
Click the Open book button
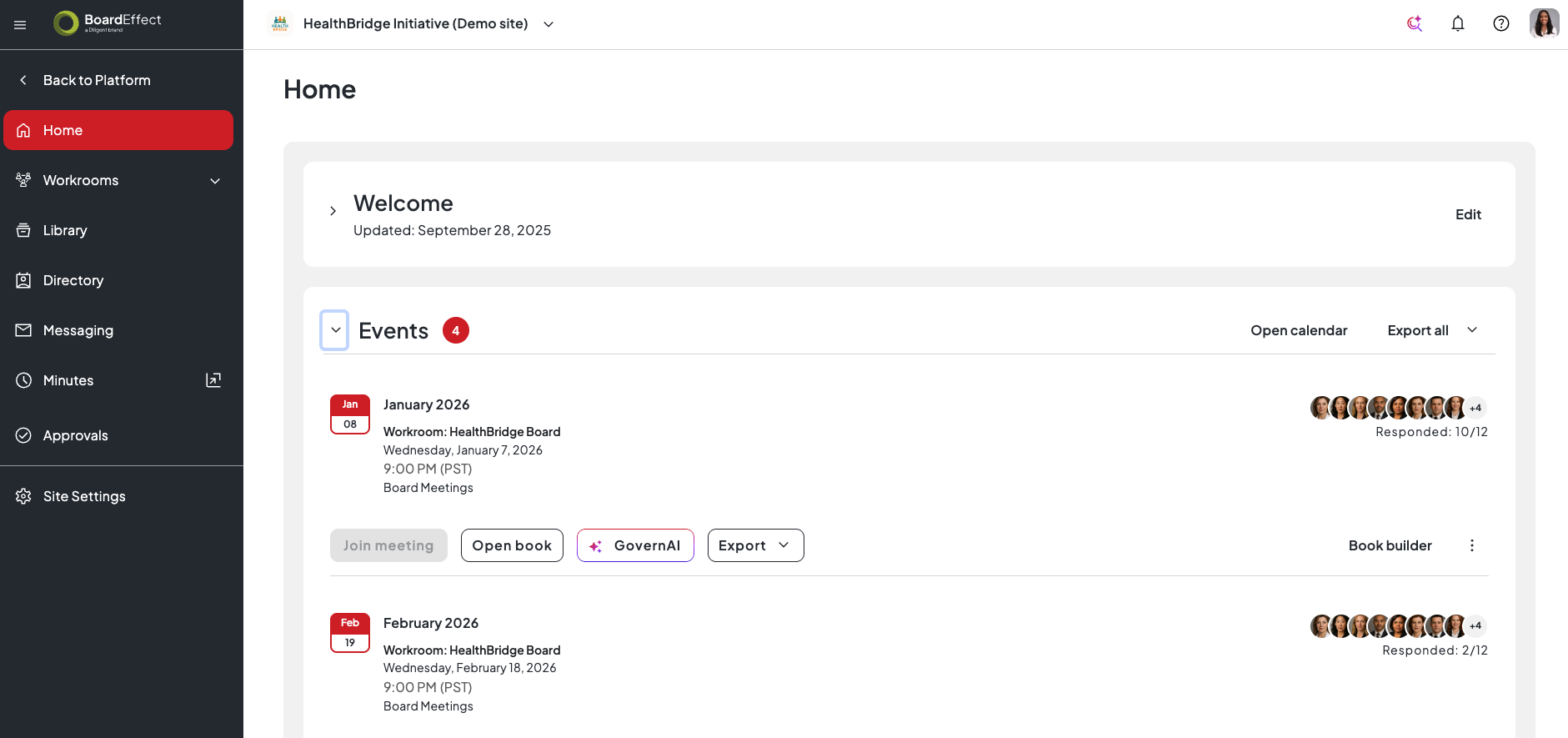[512, 545]
